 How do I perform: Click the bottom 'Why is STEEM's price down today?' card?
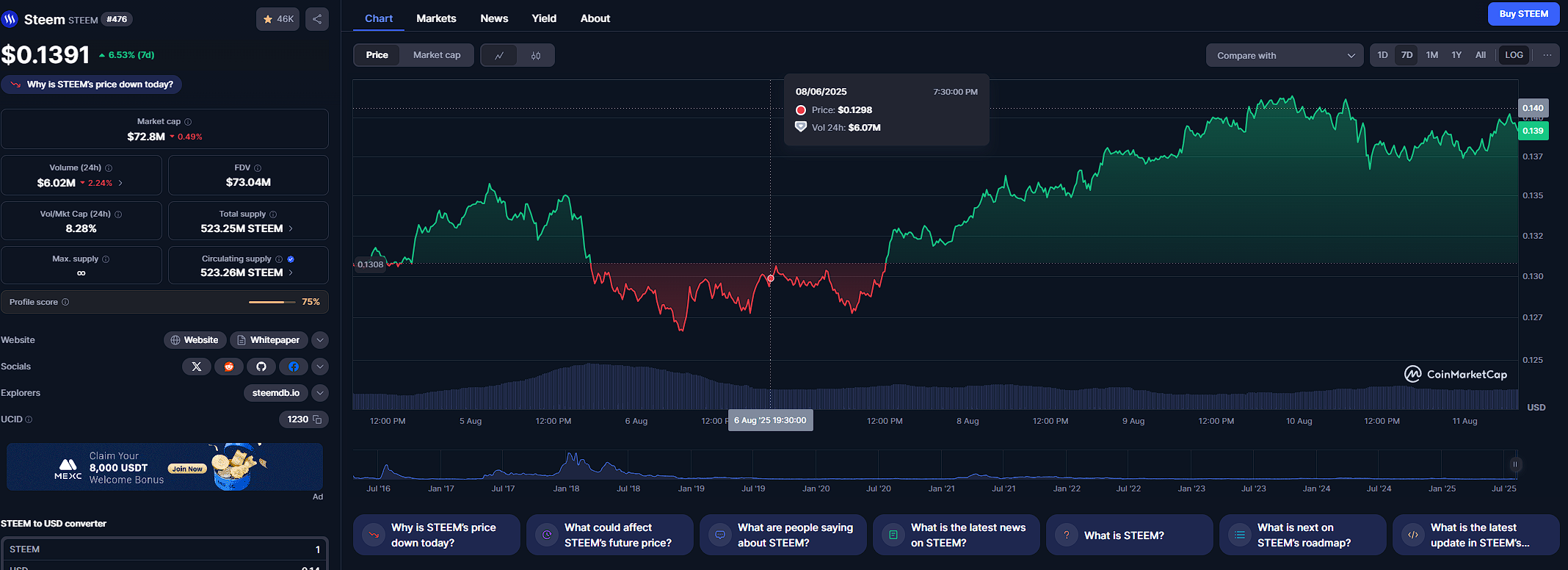[437, 535]
